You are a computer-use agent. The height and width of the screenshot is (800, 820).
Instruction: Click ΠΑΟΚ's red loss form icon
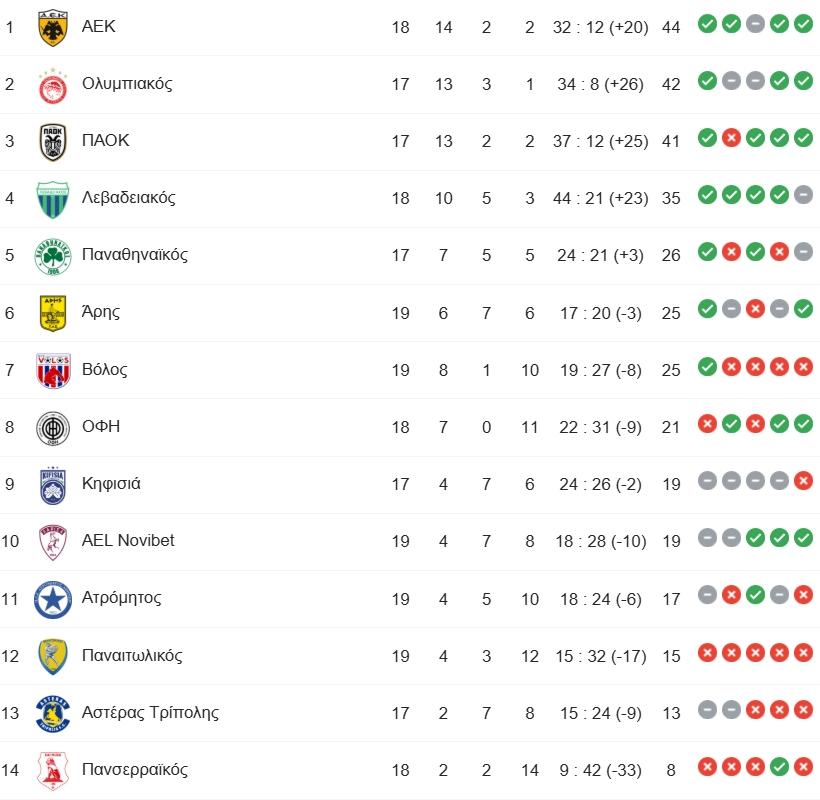click(731, 138)
